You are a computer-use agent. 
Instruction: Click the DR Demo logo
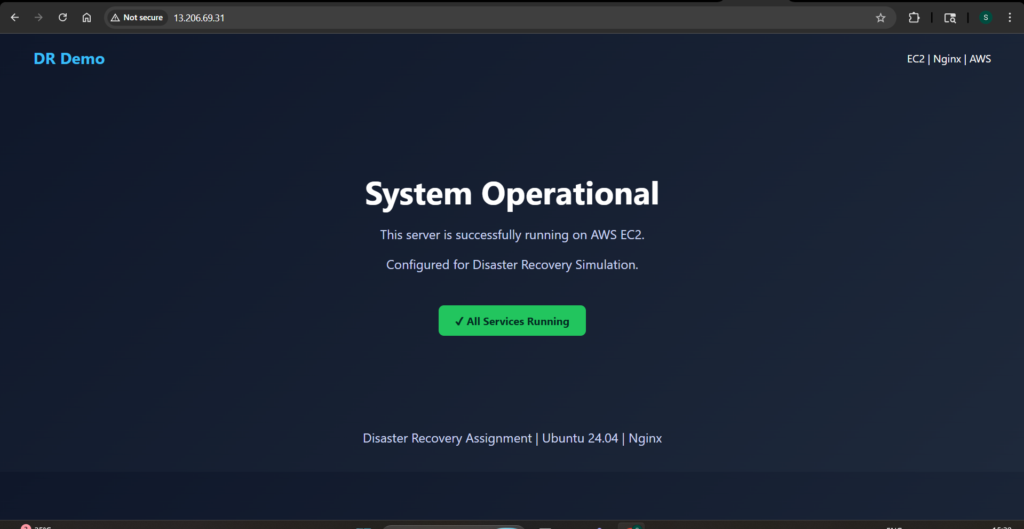click(x=69, y=59)
